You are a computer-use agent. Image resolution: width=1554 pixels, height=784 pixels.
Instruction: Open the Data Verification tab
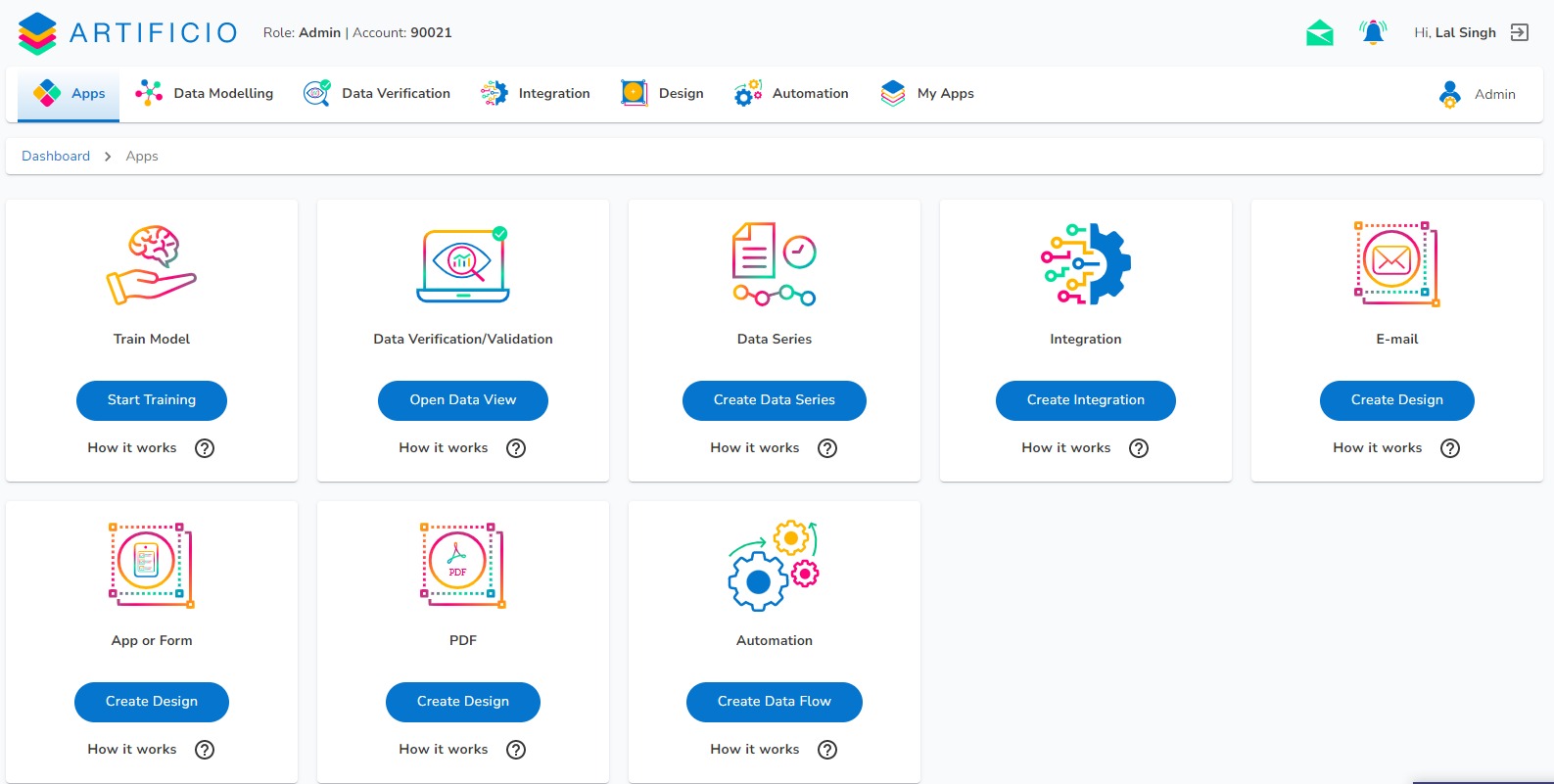[x=377, y=94]
